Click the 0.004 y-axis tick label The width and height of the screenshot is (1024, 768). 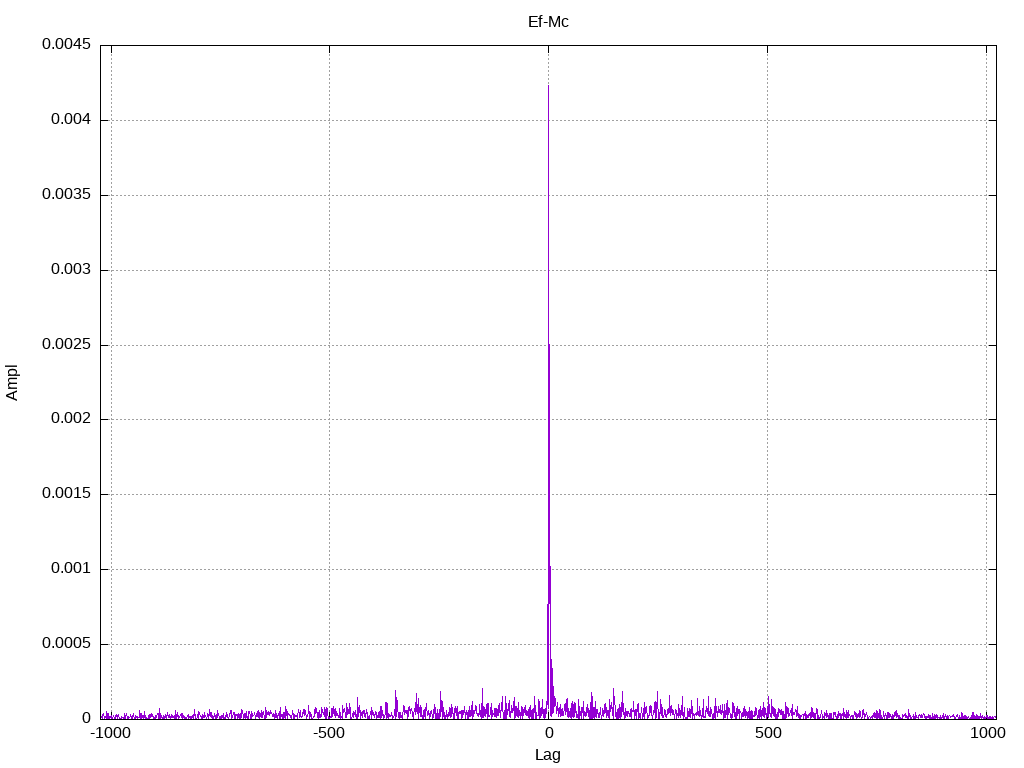click(71, 120)
